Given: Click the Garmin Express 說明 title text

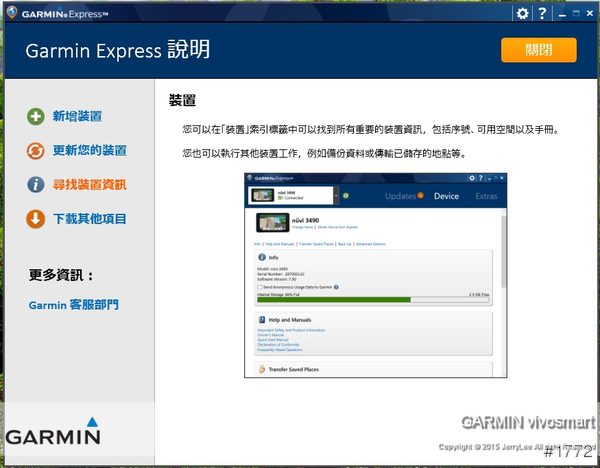Looking at the screenshot, I should tap(117, 50).
